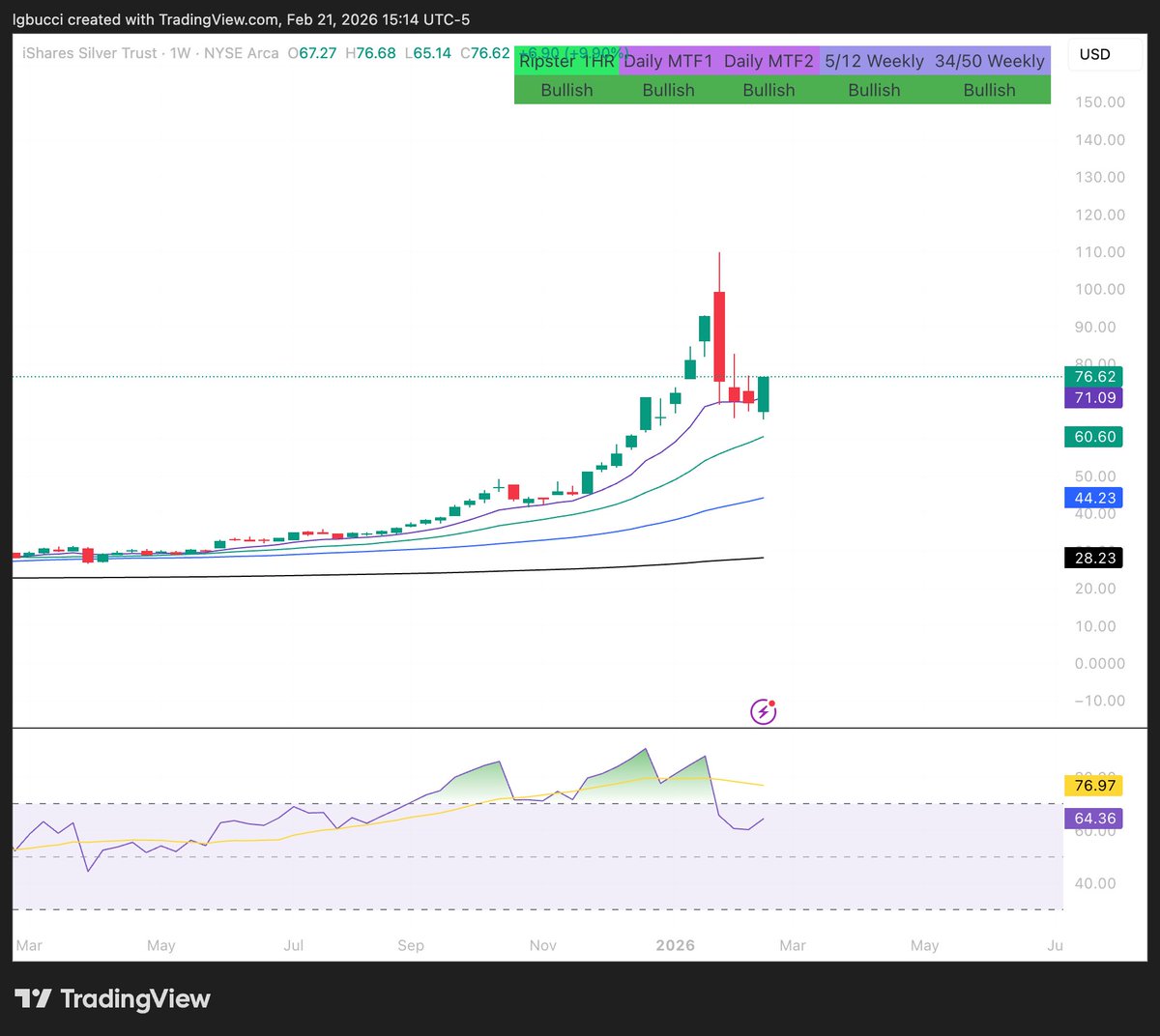Click the yellow 76.97 RSI average label

(x=1094, y=786)
